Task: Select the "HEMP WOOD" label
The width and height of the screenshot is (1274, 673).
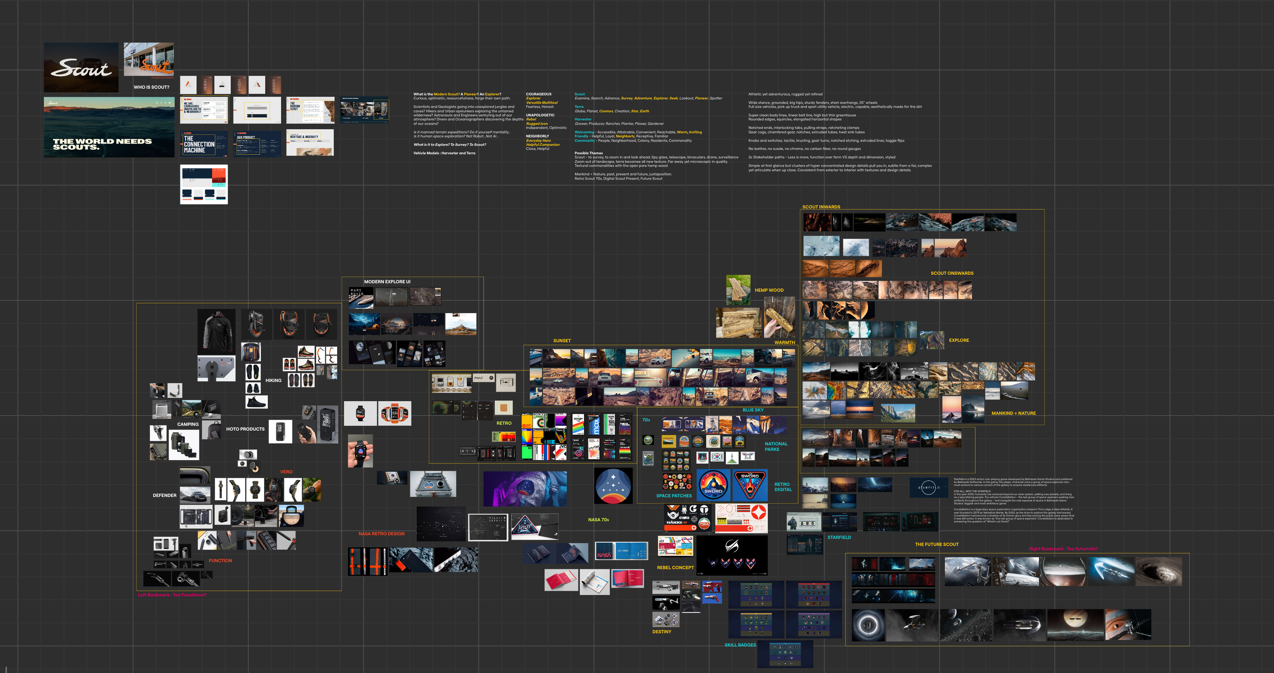Action: (x=769, y=290)
